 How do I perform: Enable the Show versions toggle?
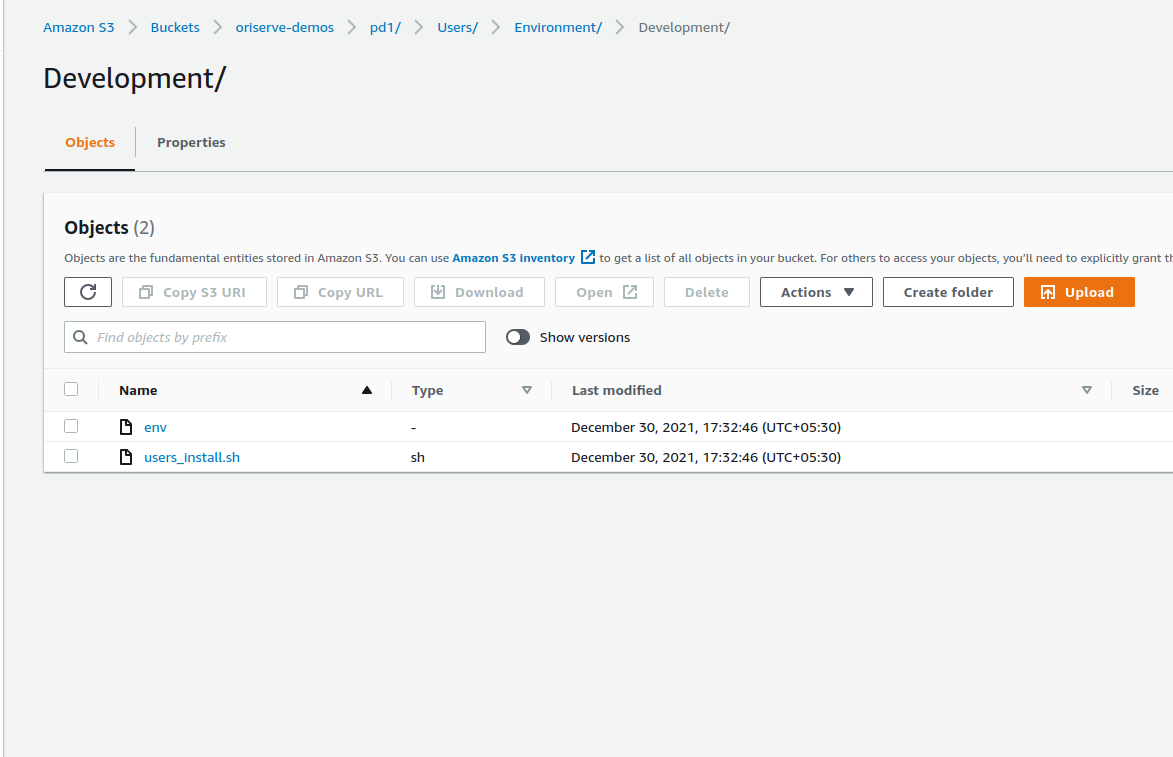[x=518, y=338]
